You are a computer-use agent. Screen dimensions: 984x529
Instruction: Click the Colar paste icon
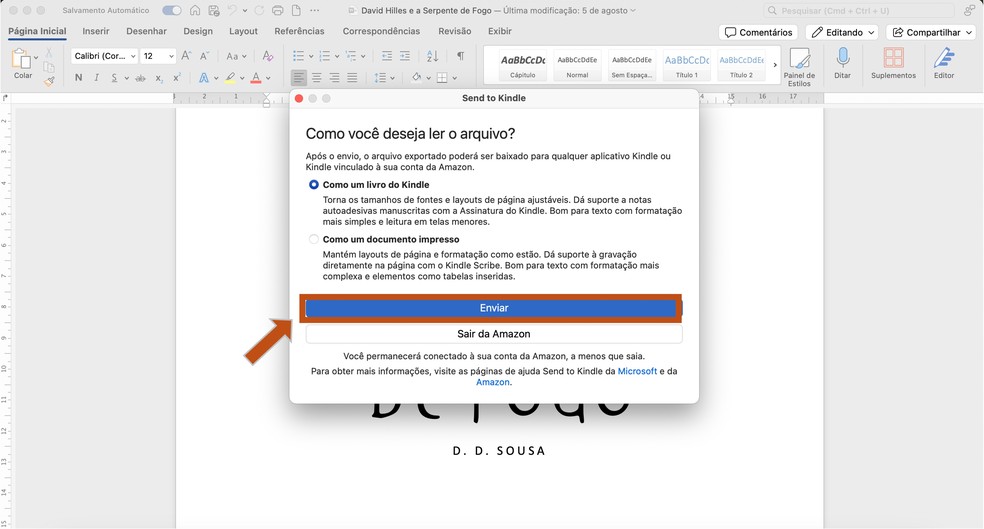(21, 60)
